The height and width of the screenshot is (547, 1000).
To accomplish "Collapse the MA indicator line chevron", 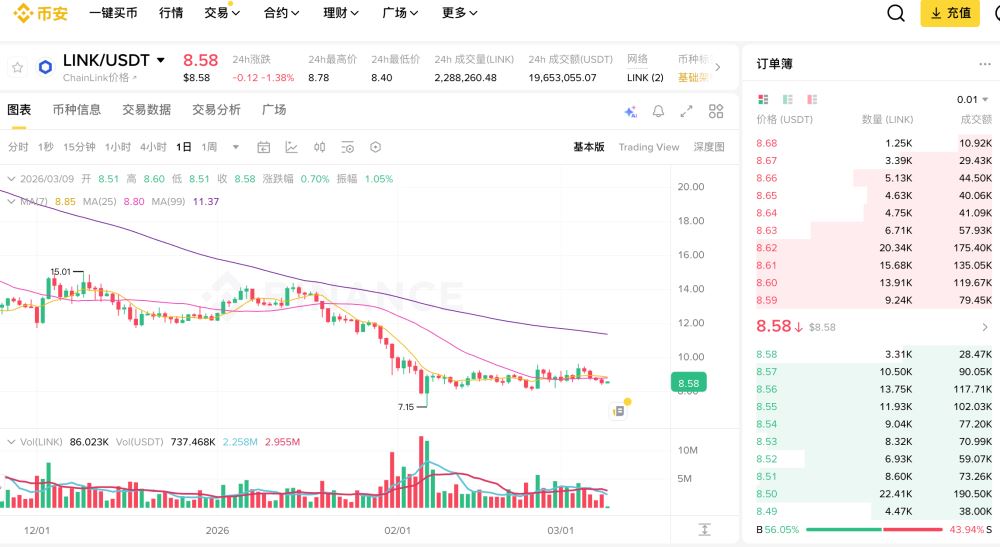I will click(11, 201).
